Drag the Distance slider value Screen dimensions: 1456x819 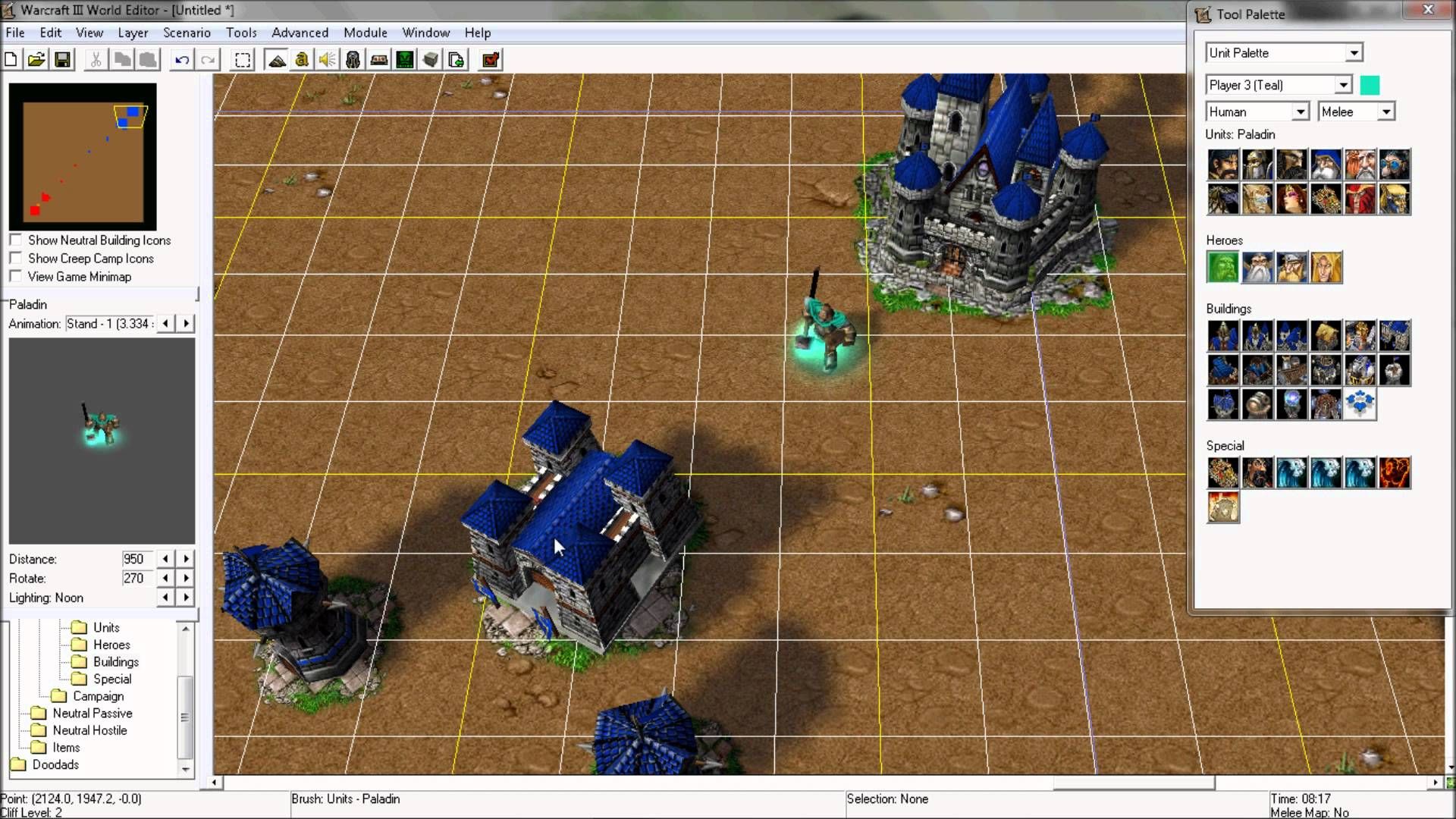point(134,558)
